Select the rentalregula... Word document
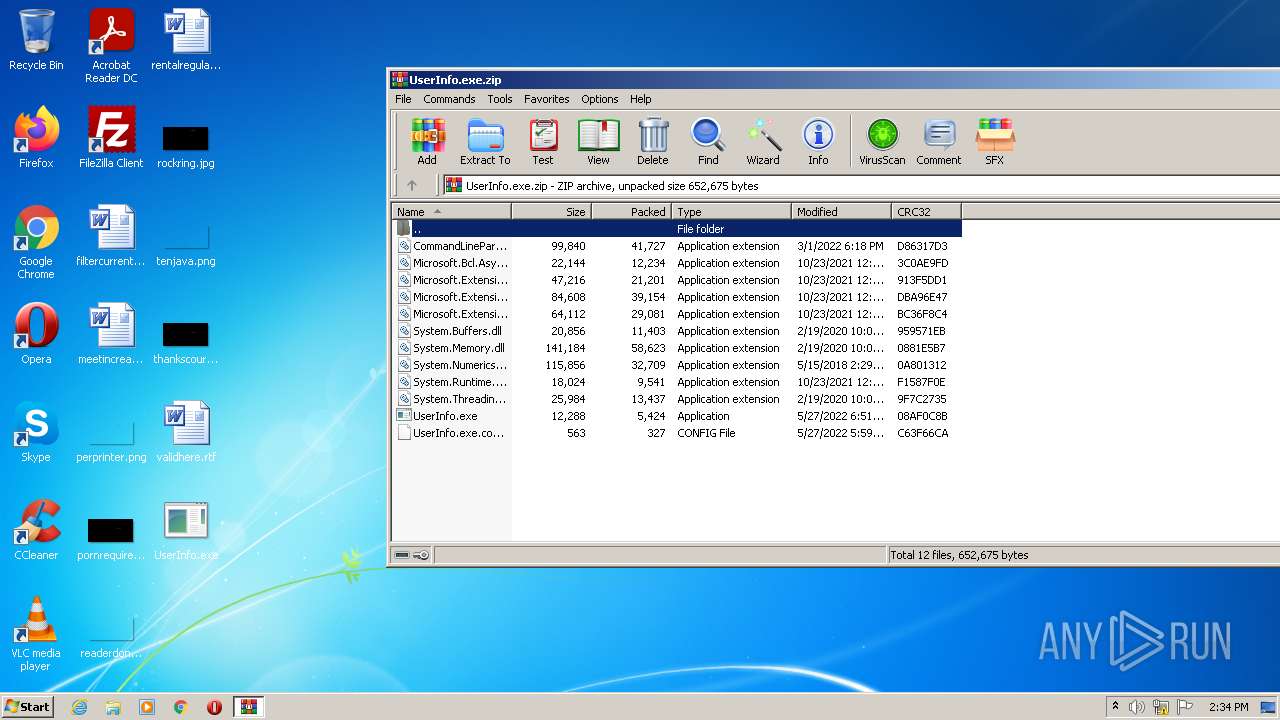This screenshot has width=1280, height=720. pyautogui.click(x=186, y=40)
